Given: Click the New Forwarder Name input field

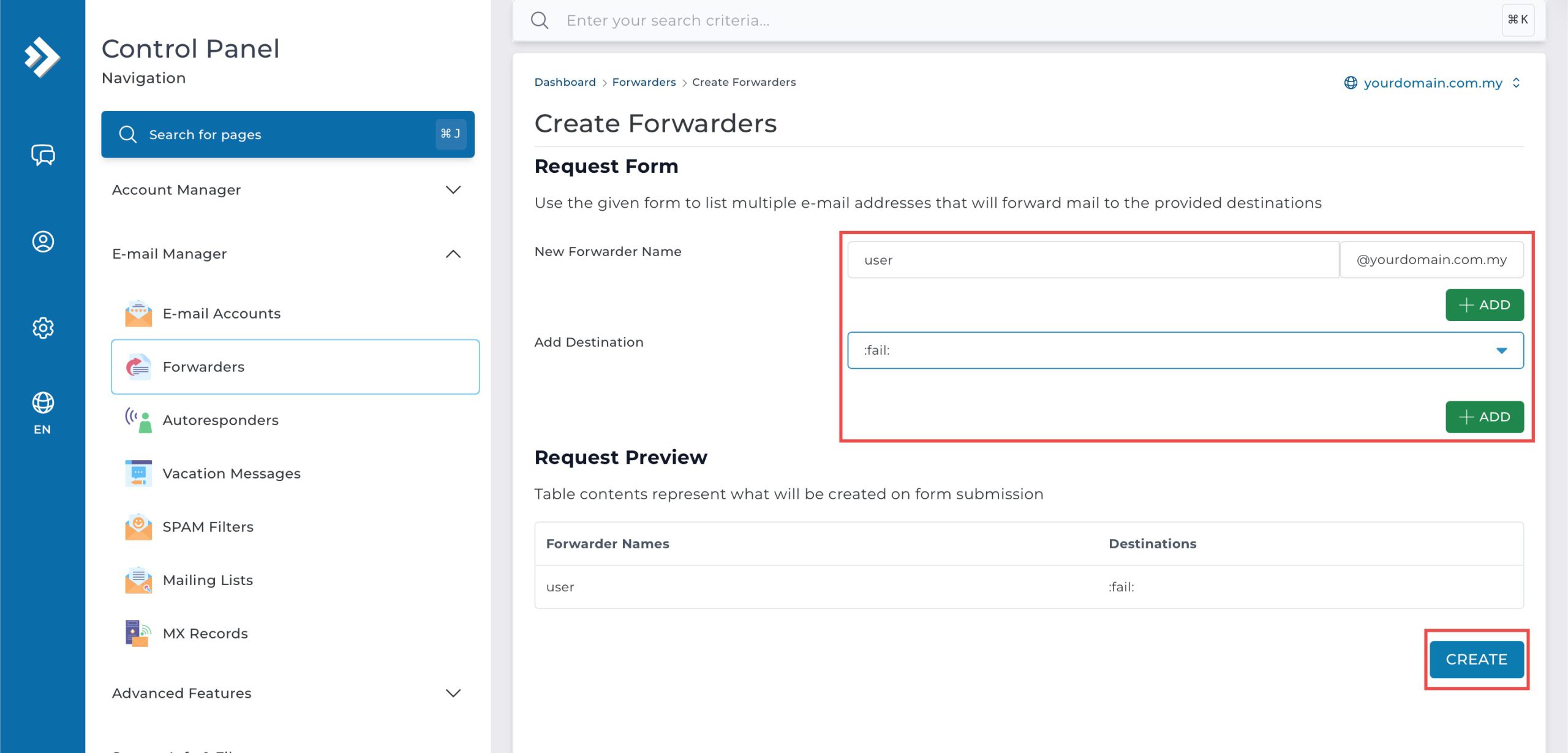Looking at the screenshot, I should click(x=1093, y=260).
